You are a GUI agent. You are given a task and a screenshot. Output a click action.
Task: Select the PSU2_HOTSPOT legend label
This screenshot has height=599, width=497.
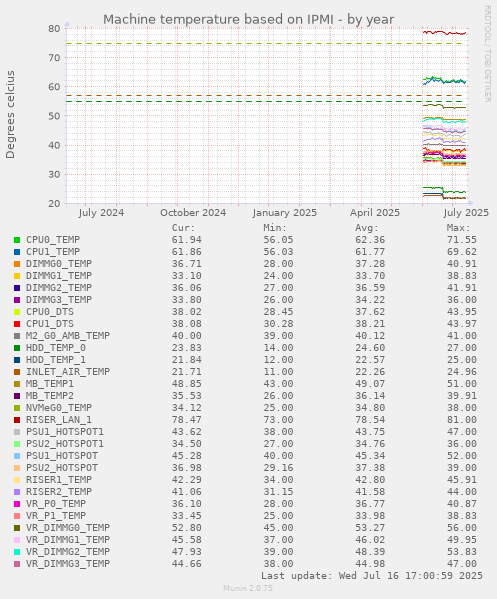(62, 468)
